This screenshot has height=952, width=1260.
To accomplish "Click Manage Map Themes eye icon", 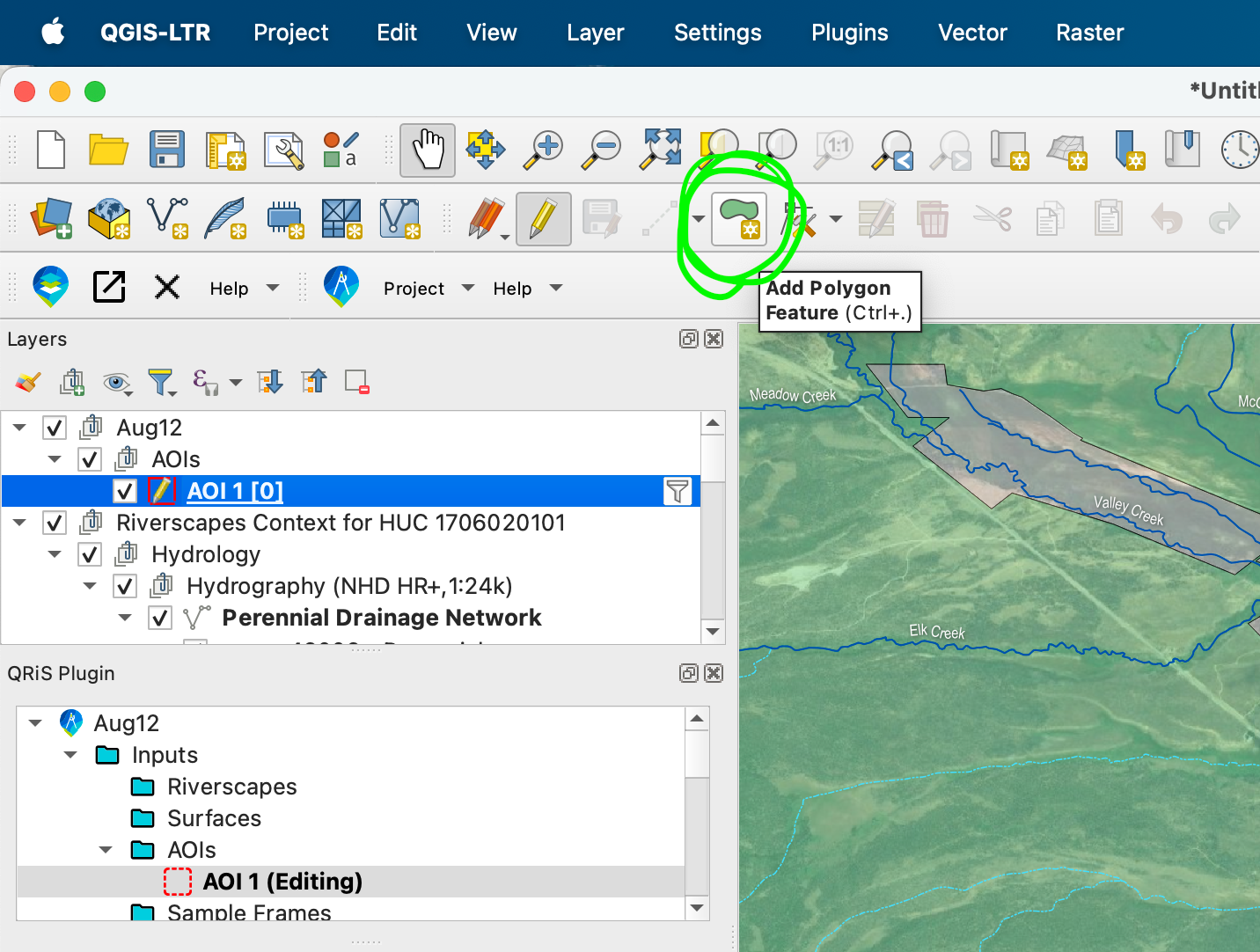I will (116, 382).
